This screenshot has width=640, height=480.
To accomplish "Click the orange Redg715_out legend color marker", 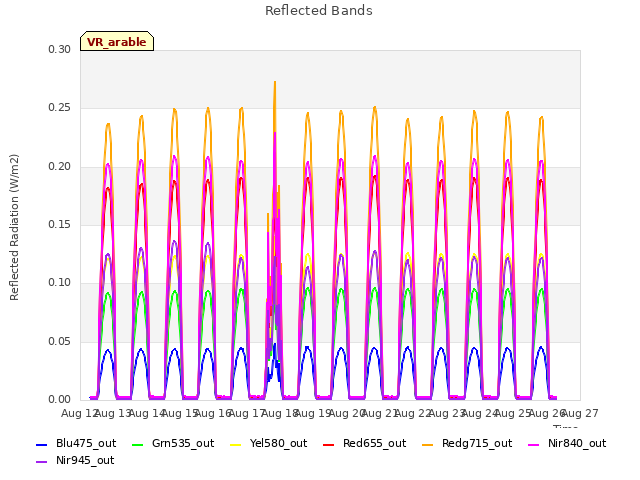I will 428,444.
